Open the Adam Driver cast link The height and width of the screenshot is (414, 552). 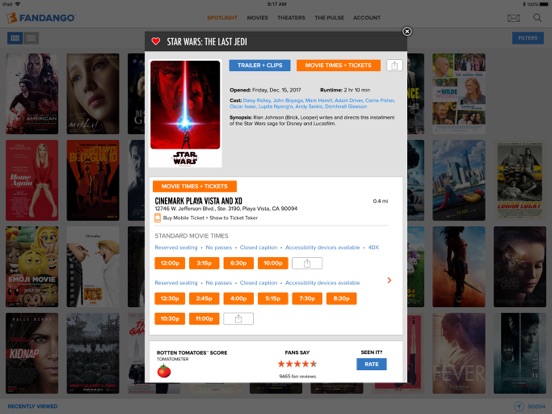point(348,100)
